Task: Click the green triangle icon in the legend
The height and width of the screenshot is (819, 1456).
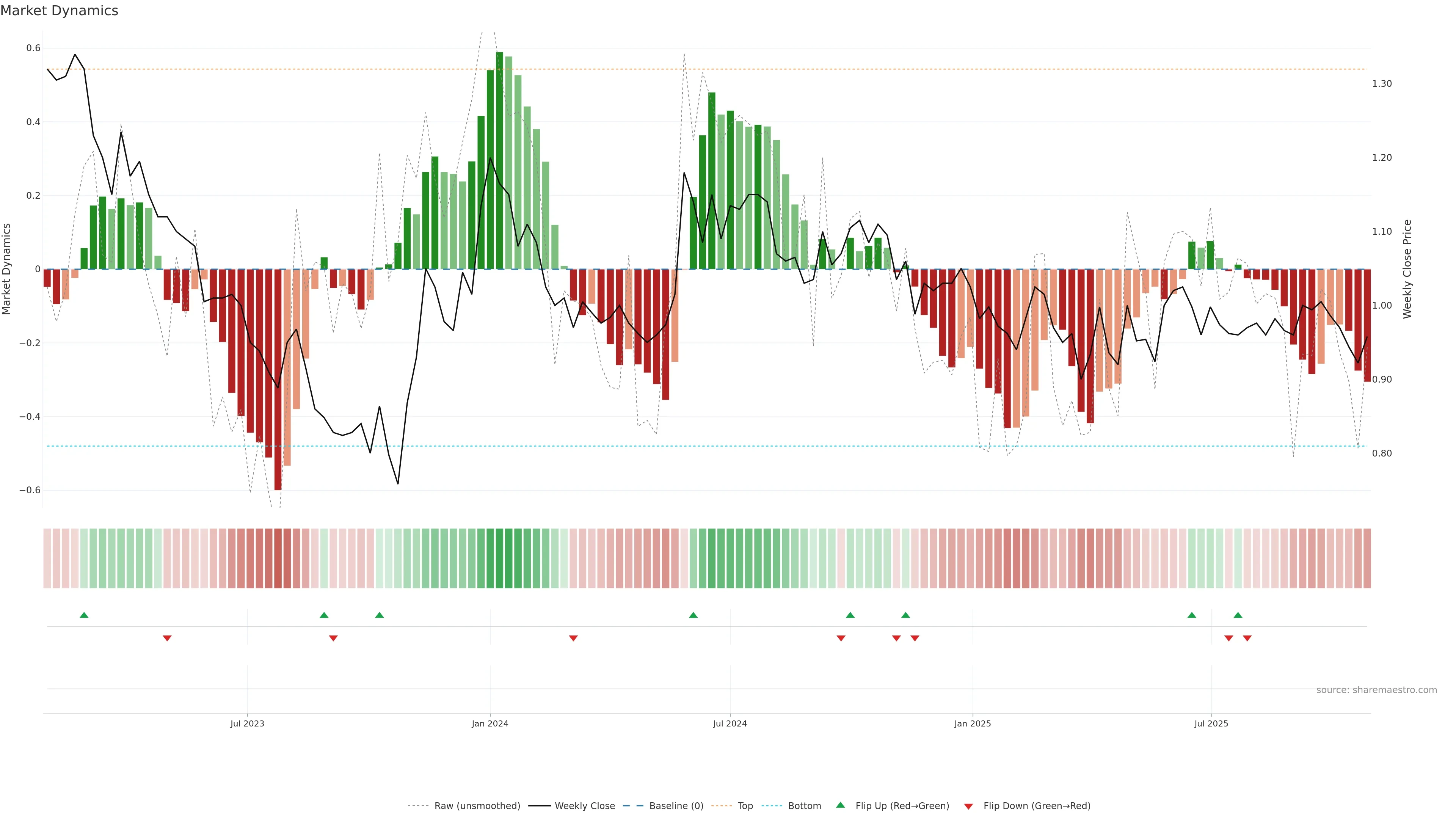Action: (841, 805)
